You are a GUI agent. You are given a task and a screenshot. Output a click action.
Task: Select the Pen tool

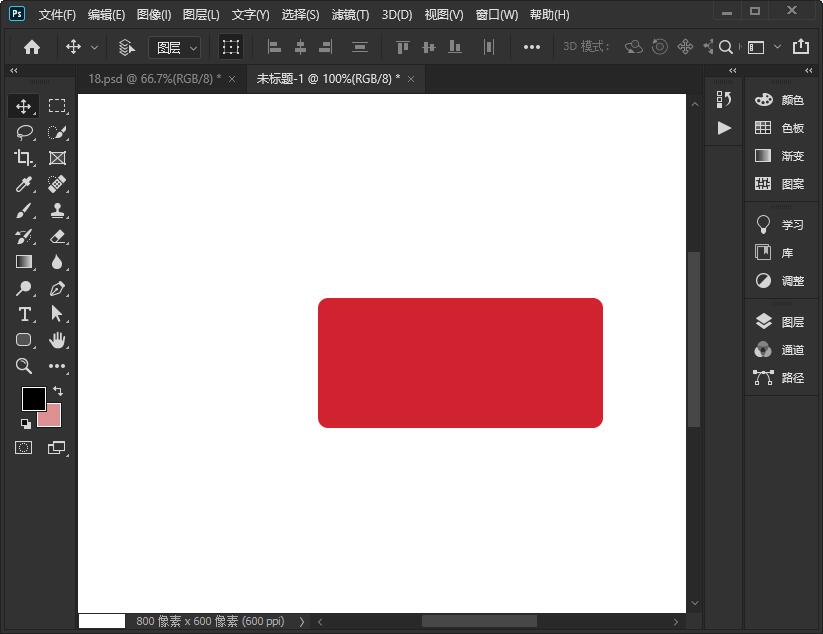pos(57,288)
